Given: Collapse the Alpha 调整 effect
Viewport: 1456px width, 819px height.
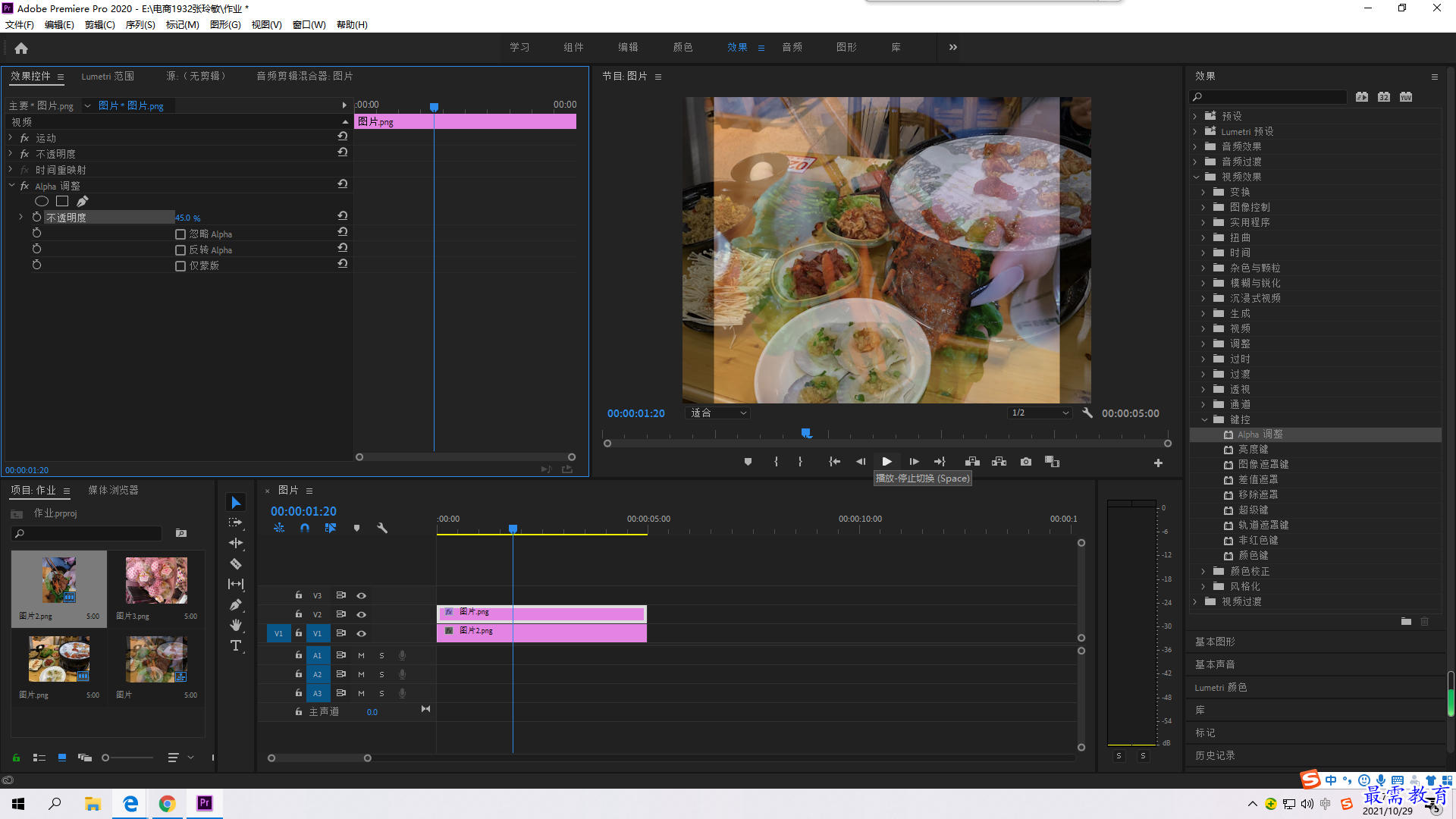Looking at the screenshot, I should coord(11,186).
